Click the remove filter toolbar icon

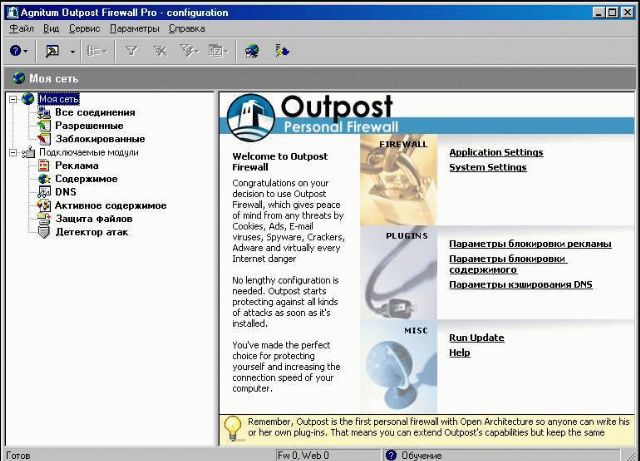160,51
